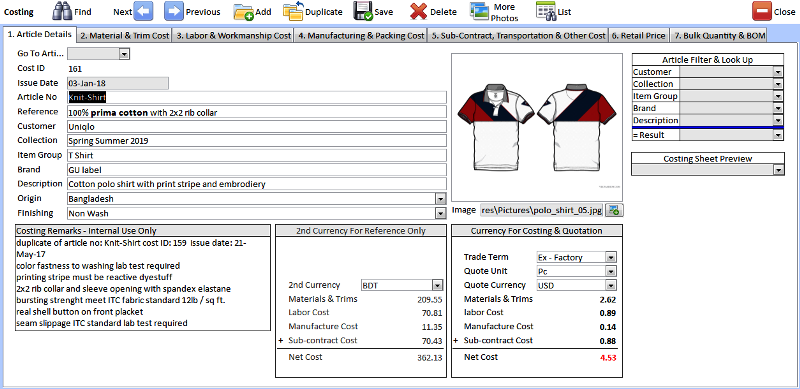Click Materials & Trims value 2.62
Viewport: 800px width, 389px height.
pos(608,300)
